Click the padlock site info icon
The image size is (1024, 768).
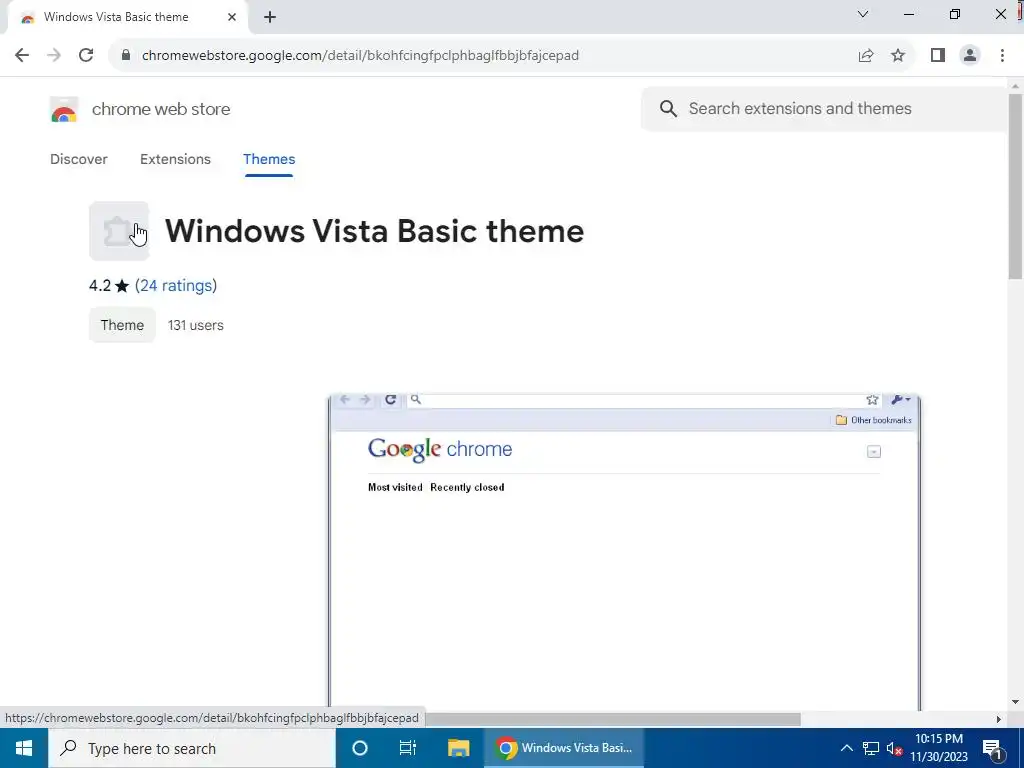coord(126,55)
